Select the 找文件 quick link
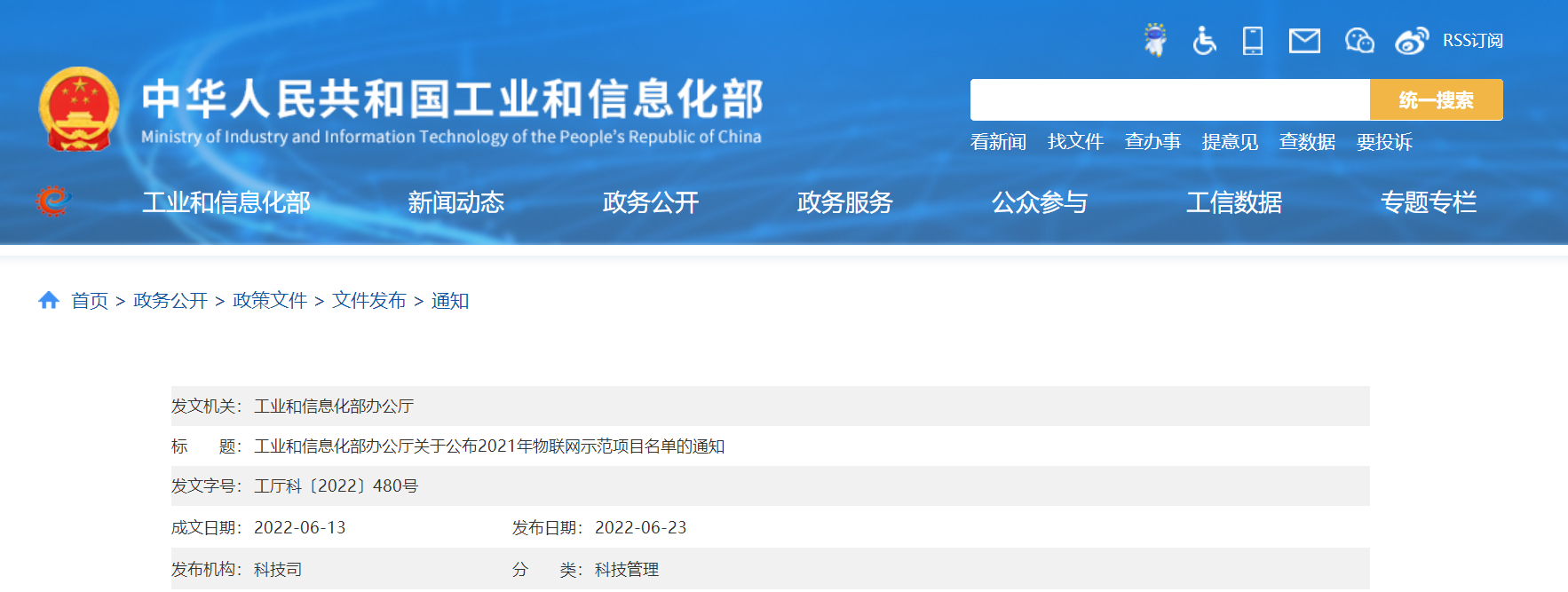This screenshot has width=1568, height=592. pyautogui.click(x=1075, y=142)
